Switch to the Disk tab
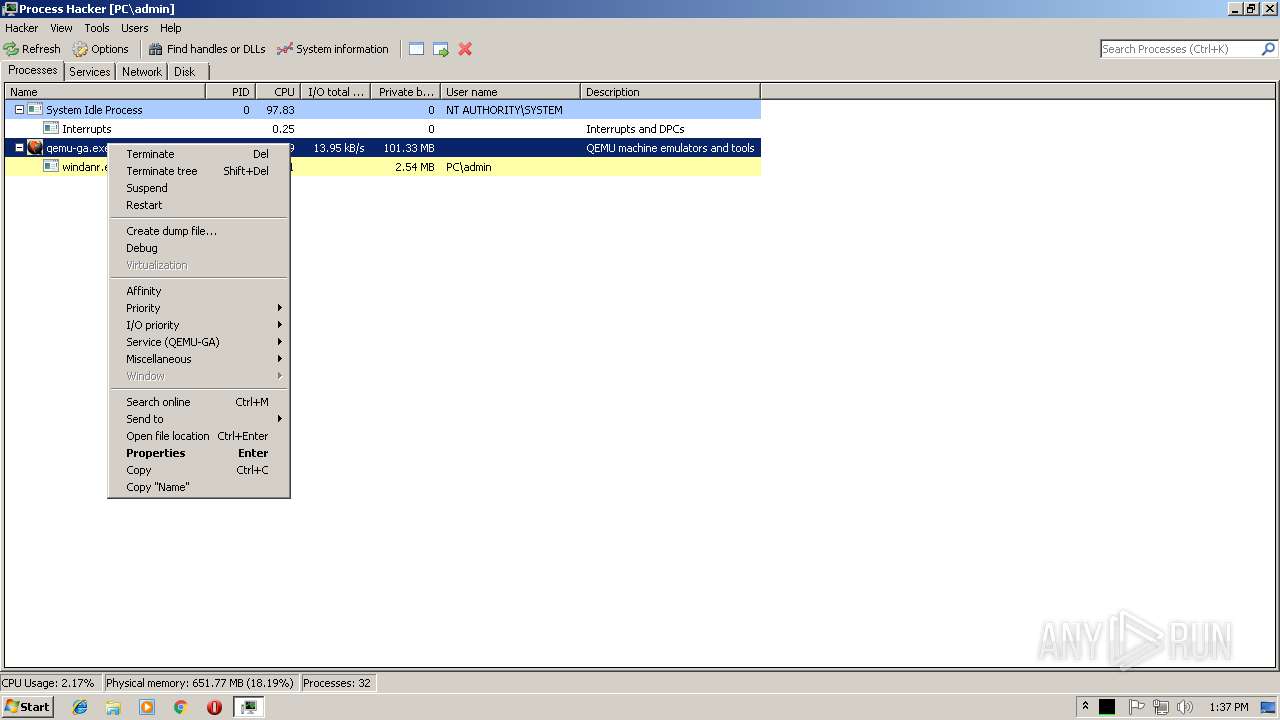The image size is (1280, 720). (x=185, y=72)
